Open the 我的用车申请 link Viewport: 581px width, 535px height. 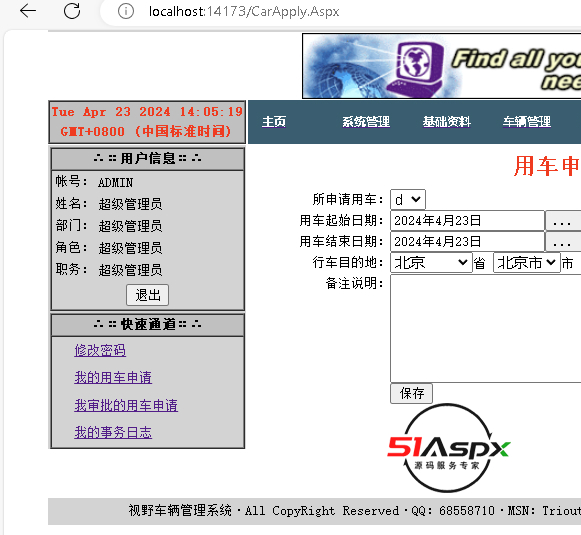coord(113,378)
